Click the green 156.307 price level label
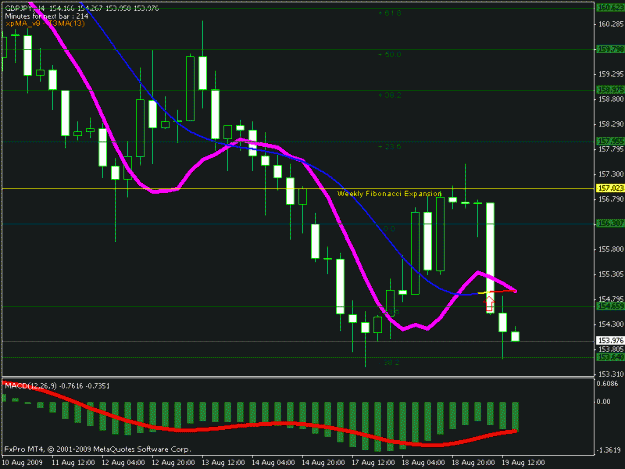The height and width of the screenshot is (469, 625). point(610,224)
